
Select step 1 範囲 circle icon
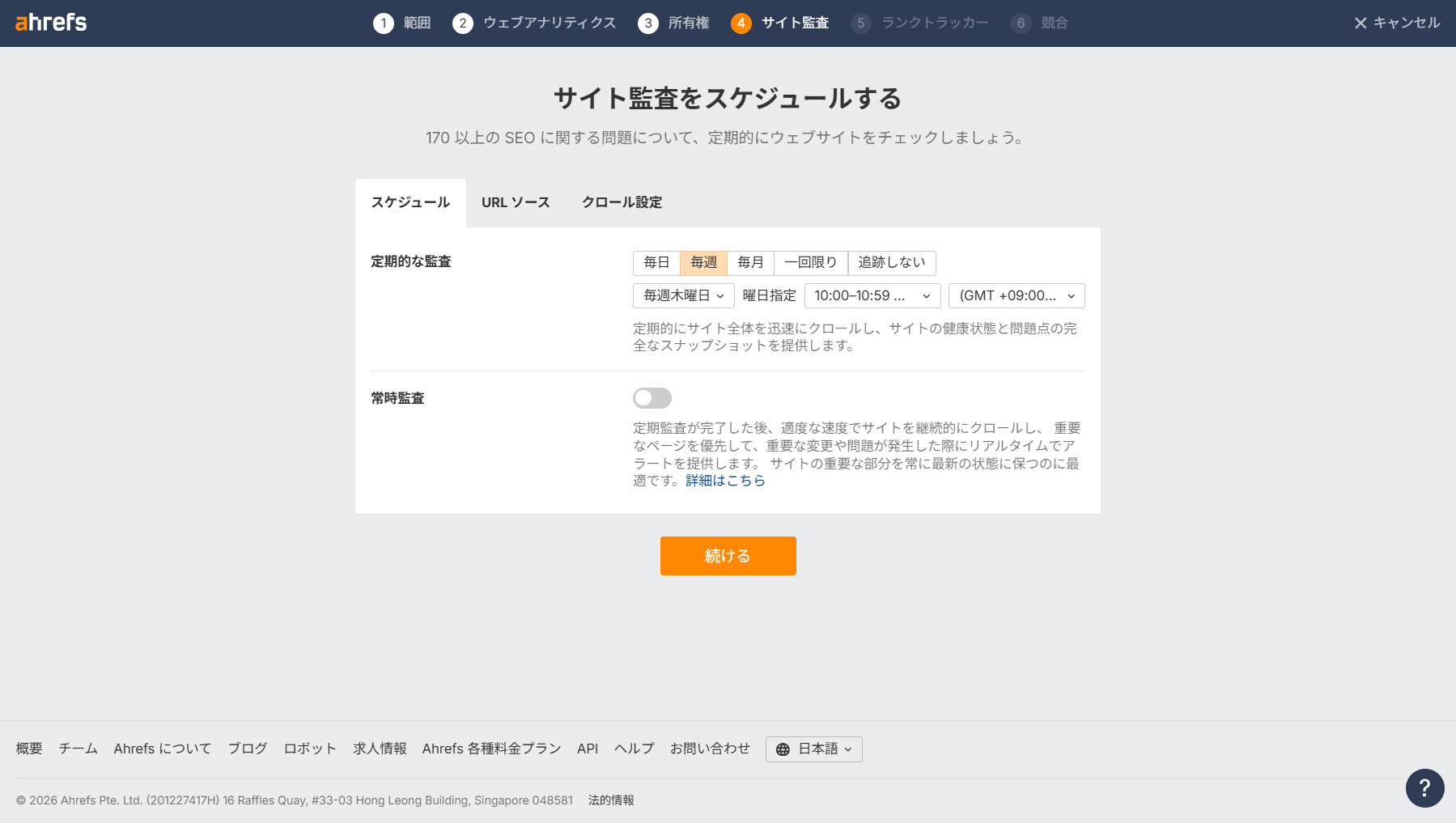point(384,23)
